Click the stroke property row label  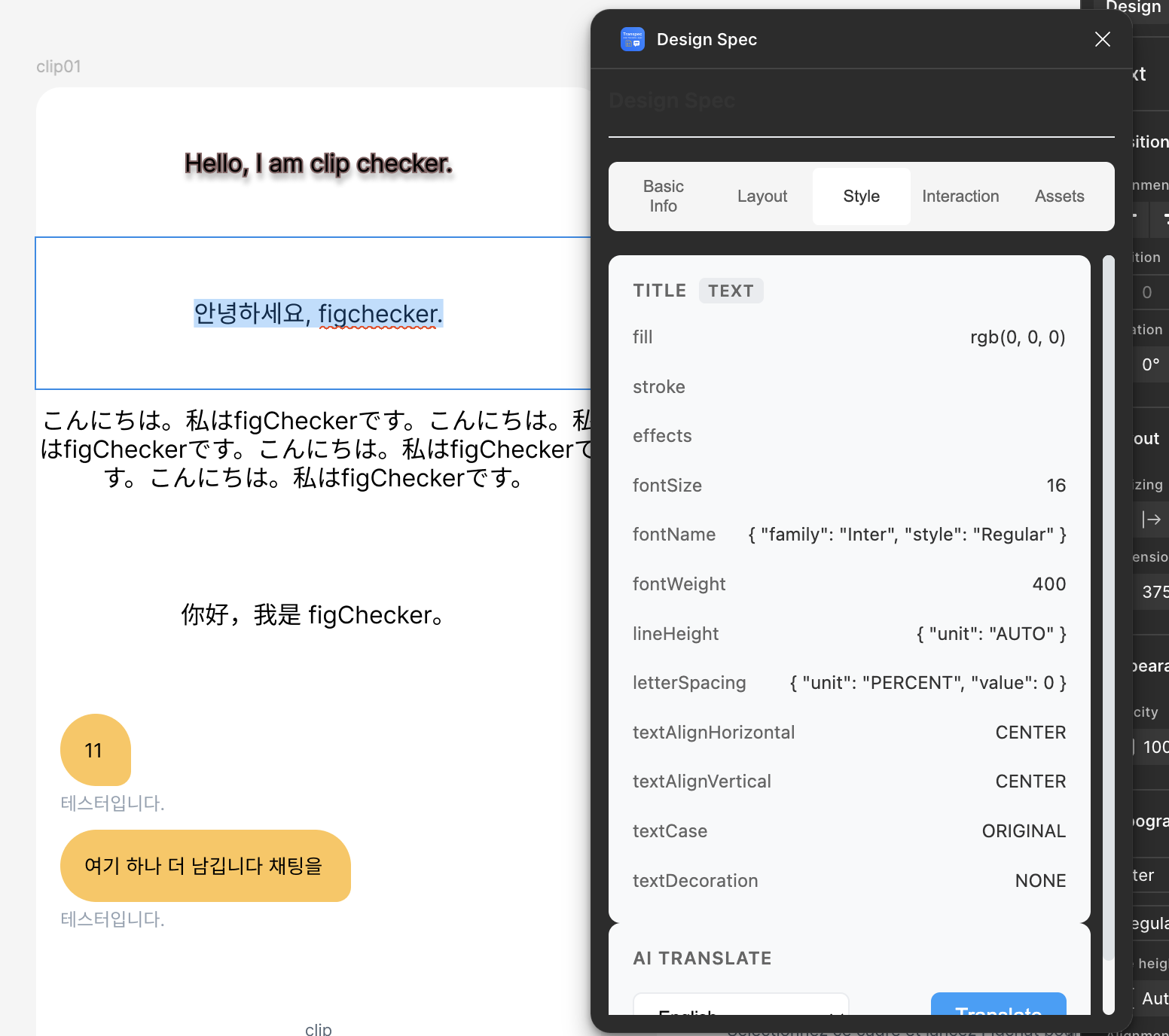click(x=659, y=387)
